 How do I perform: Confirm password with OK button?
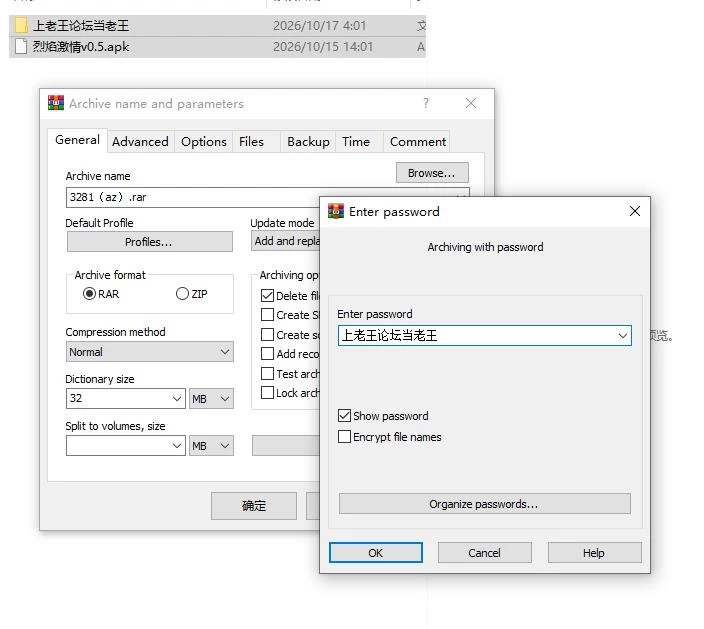pos(376,553)
